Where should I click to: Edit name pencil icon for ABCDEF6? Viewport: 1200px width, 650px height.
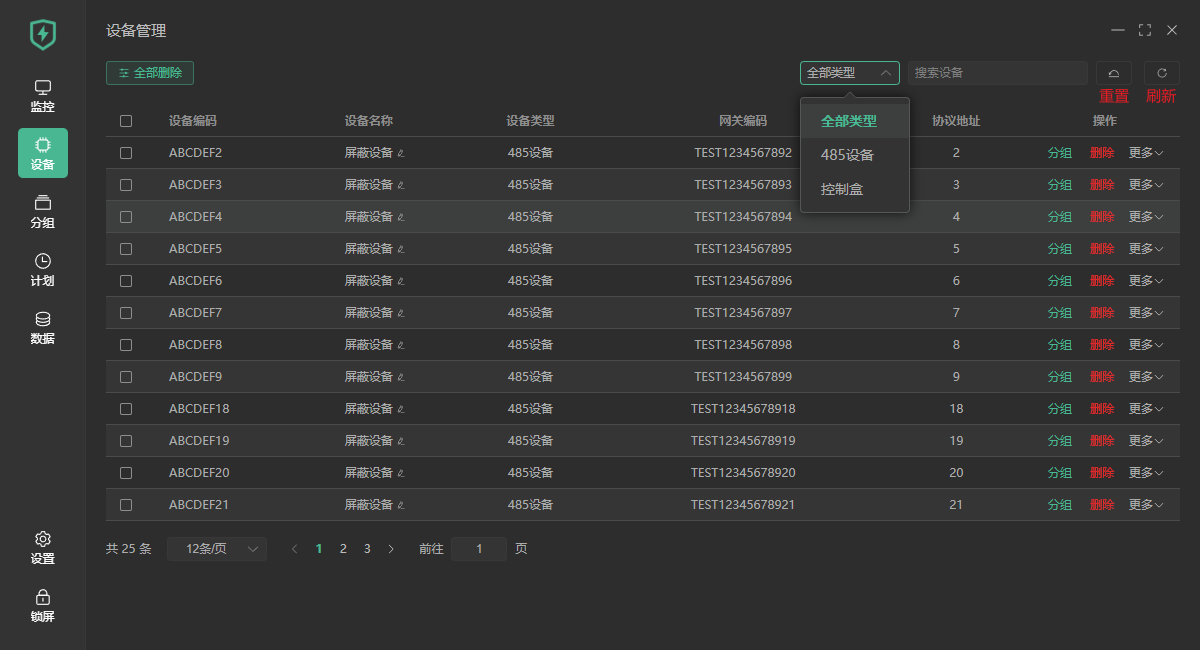[401, 281]
